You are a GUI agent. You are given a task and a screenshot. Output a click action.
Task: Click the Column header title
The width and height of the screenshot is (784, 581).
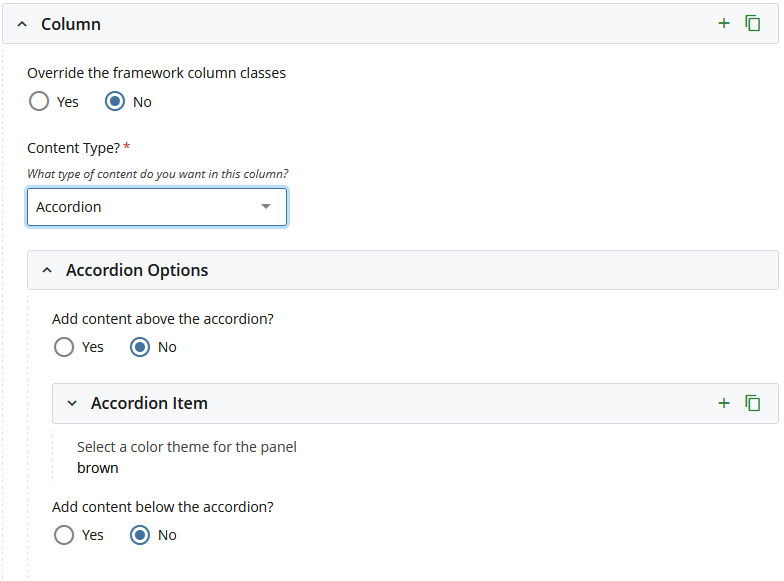pyautogui.click(x=71, y=24)
